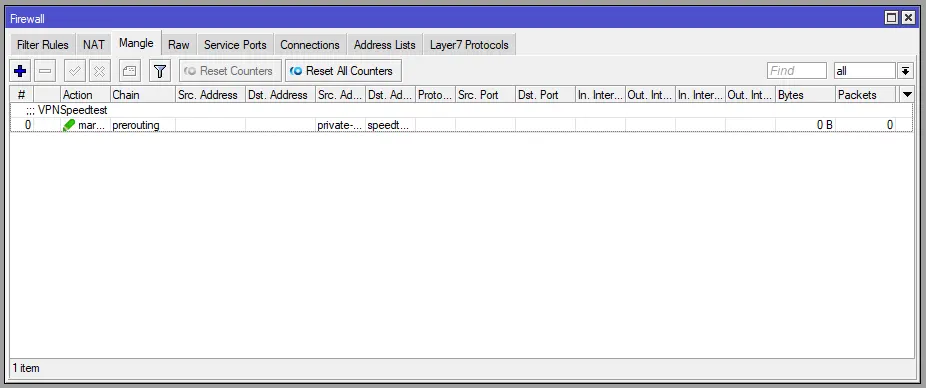The image size is (926, 388).
Task: Enable selected rule with checkmark icon
Action: [x=74, y=71]
